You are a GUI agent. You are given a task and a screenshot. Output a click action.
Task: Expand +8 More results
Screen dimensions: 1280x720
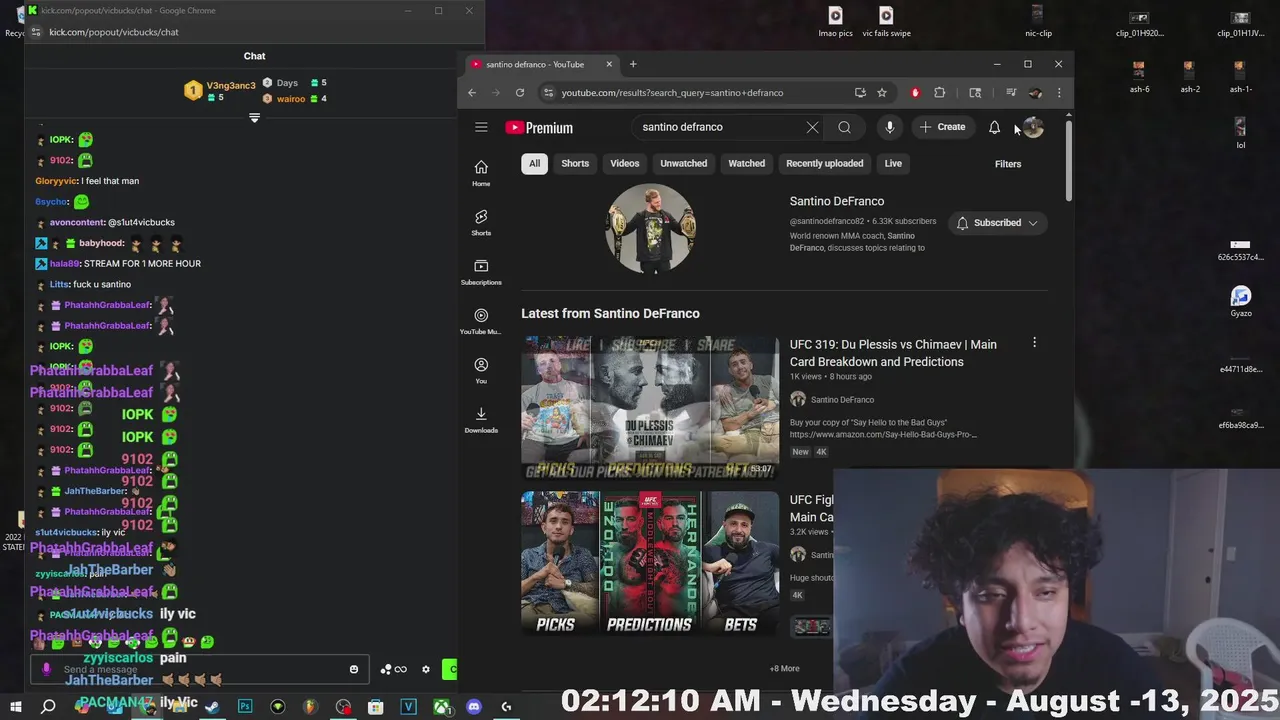pyautogui.click(x=784, y=668)
